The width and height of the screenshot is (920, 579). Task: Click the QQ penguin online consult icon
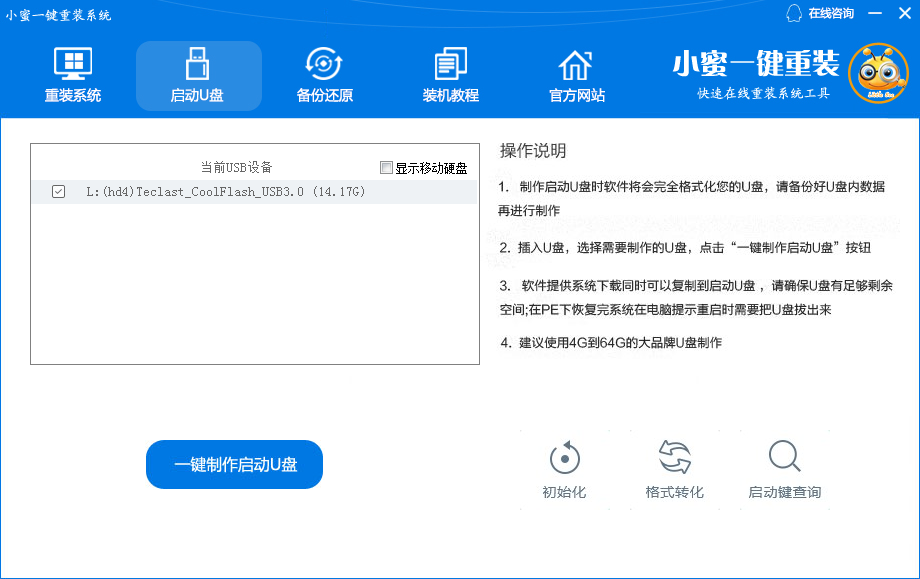pos(794,13)
